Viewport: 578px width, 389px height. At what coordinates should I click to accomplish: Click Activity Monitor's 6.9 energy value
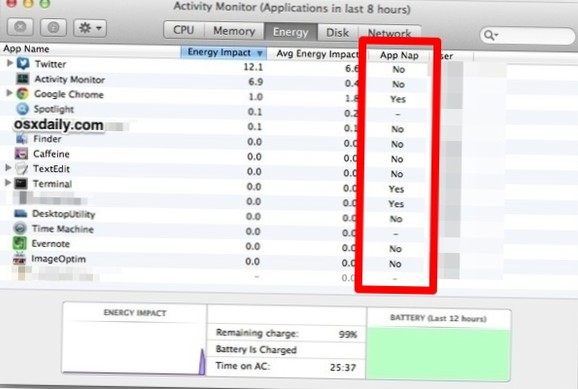255,81
